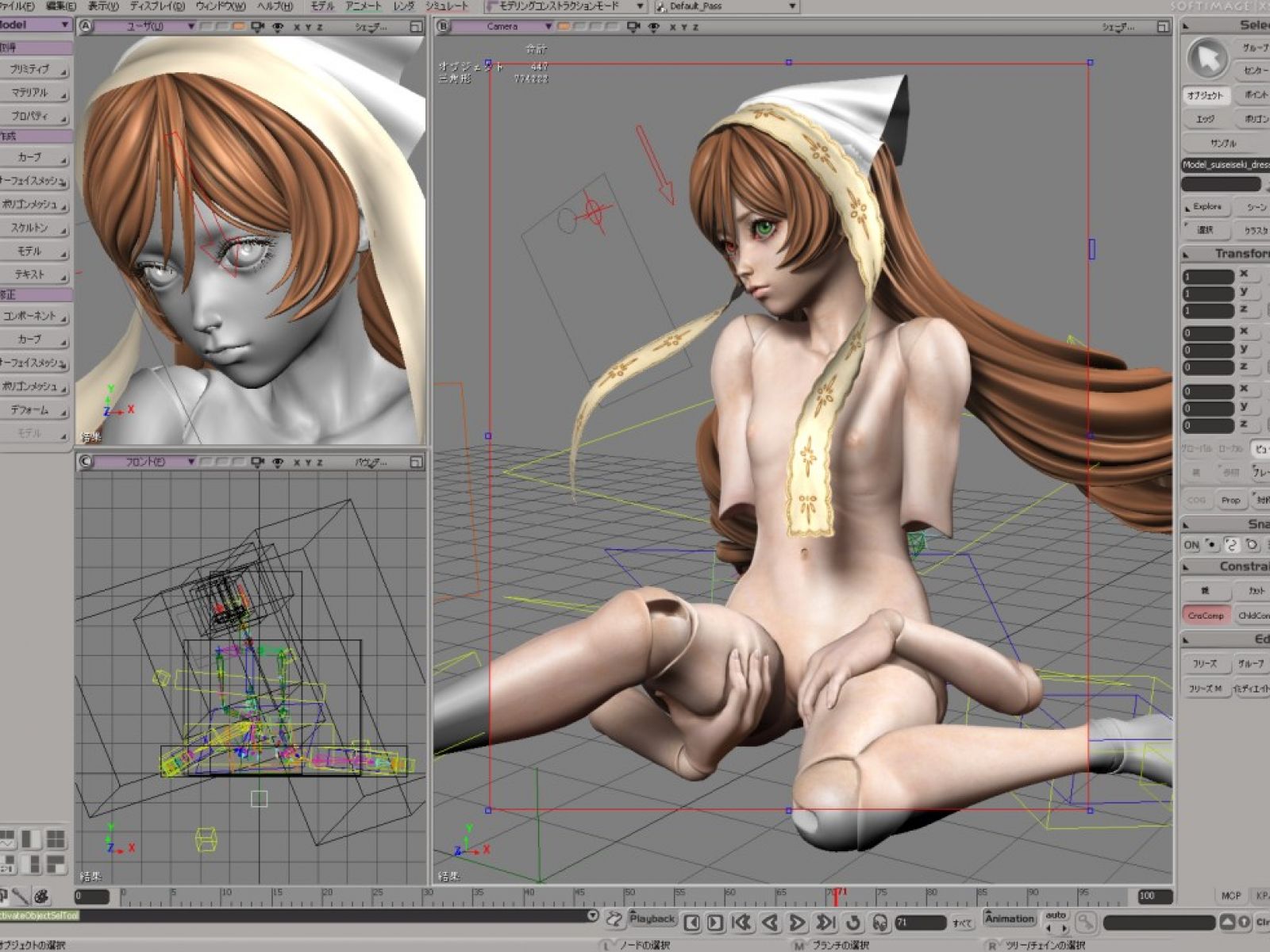The height and width of the screenshot is (952, 1270).
Task: Open ファイル(F) menu
Action: [x=16, y=6]
